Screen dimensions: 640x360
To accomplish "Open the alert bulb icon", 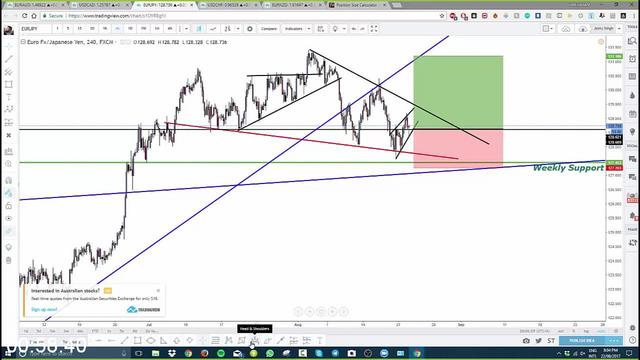I will pyautogui.click(x=335, y=29).
